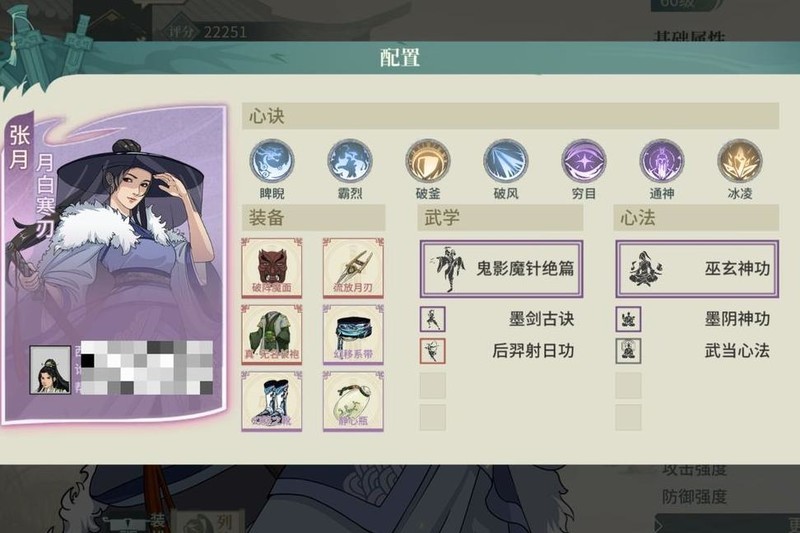Click the 破釜 golden shield icon
The width and height of the screenshot is (800, 533).
click(428, 162)
